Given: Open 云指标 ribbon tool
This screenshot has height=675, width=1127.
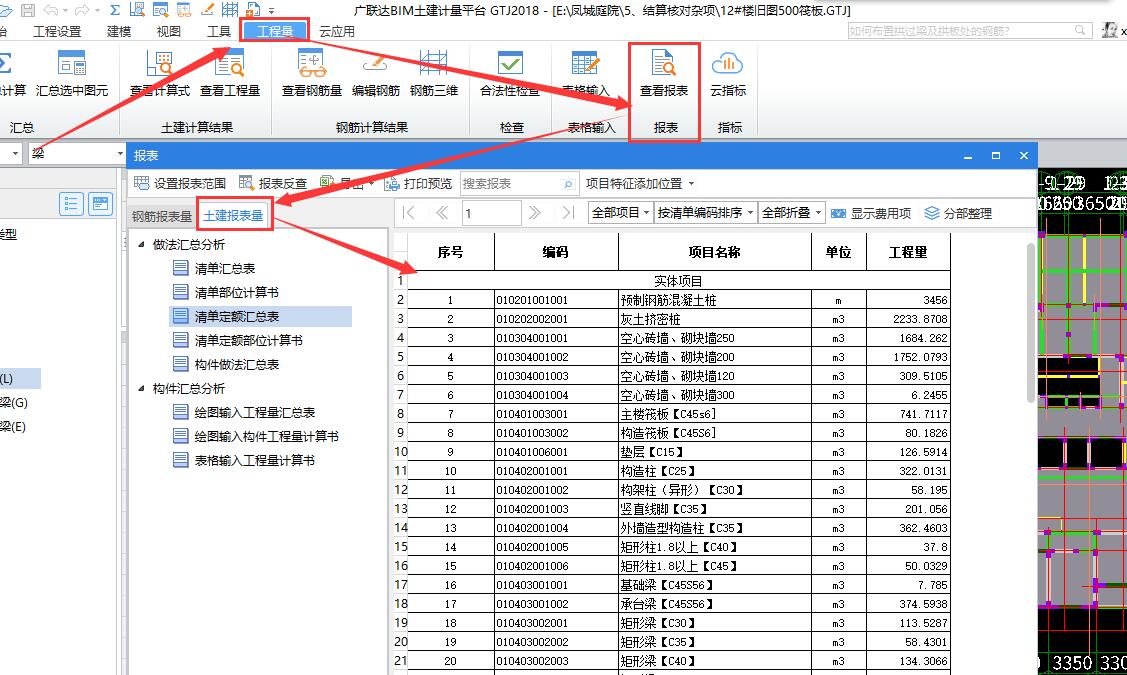Looking at the screenshot, I should (727, 73).
